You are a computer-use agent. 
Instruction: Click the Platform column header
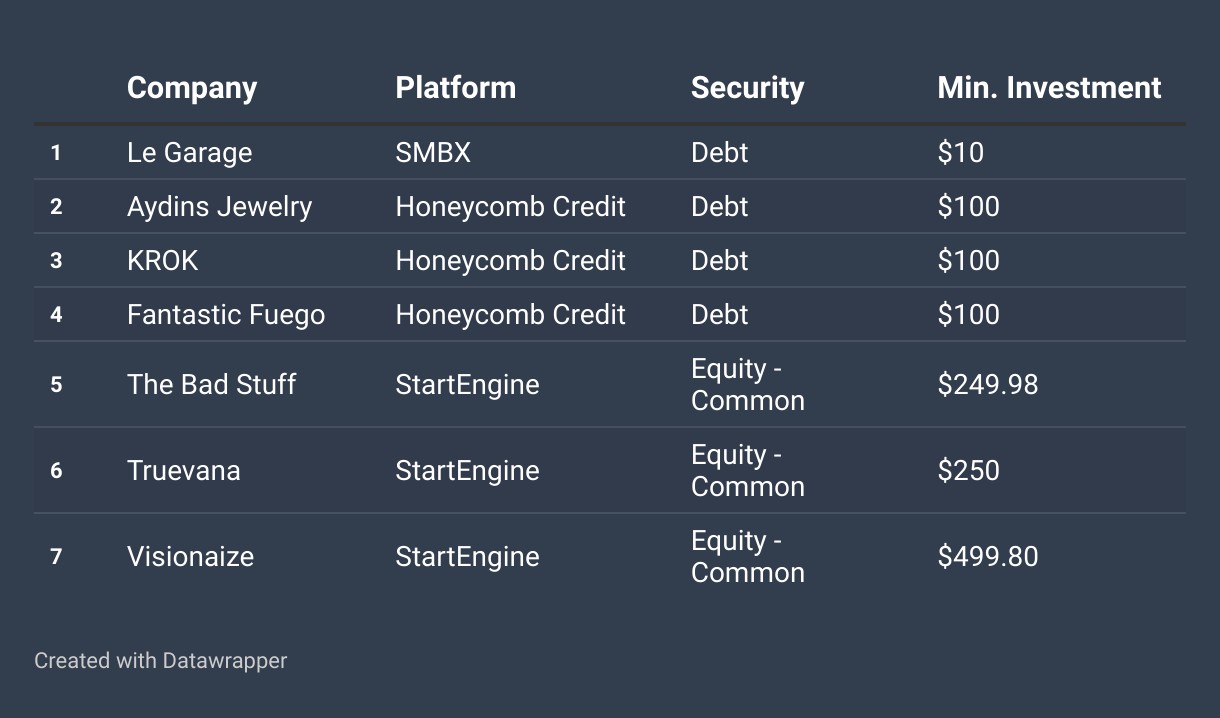pyautogui.click(x=456, y=88)
